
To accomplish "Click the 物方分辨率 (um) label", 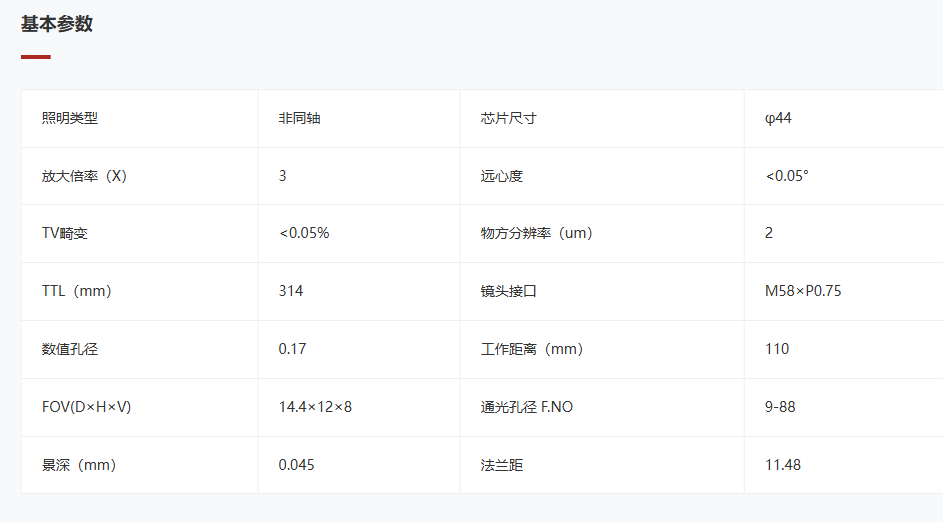I will click(536, 233).
